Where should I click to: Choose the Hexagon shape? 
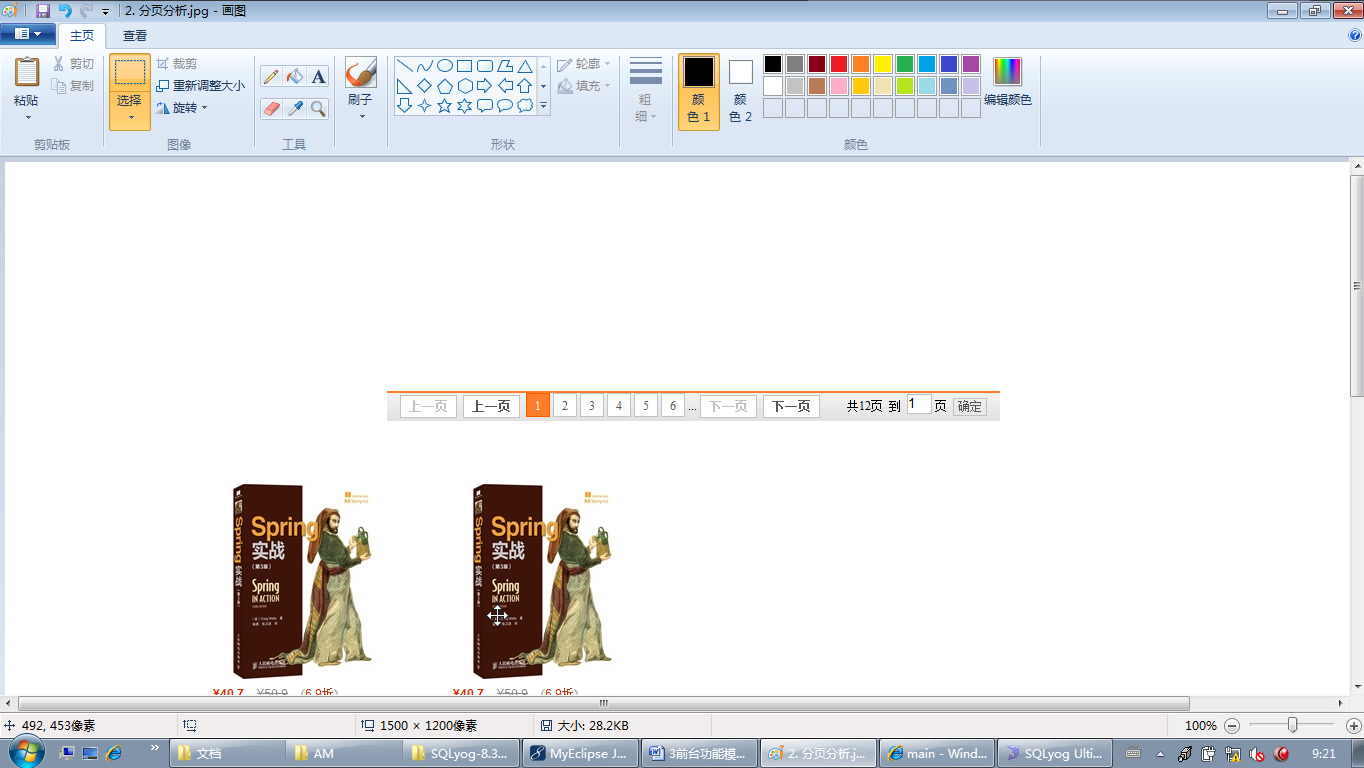(465, 86)
